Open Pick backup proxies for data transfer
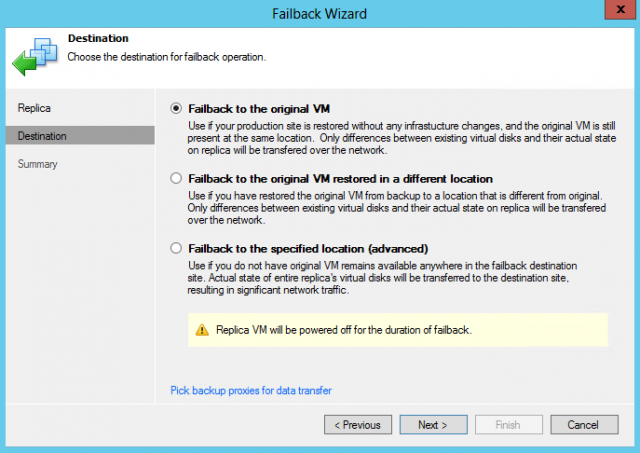 251,390
